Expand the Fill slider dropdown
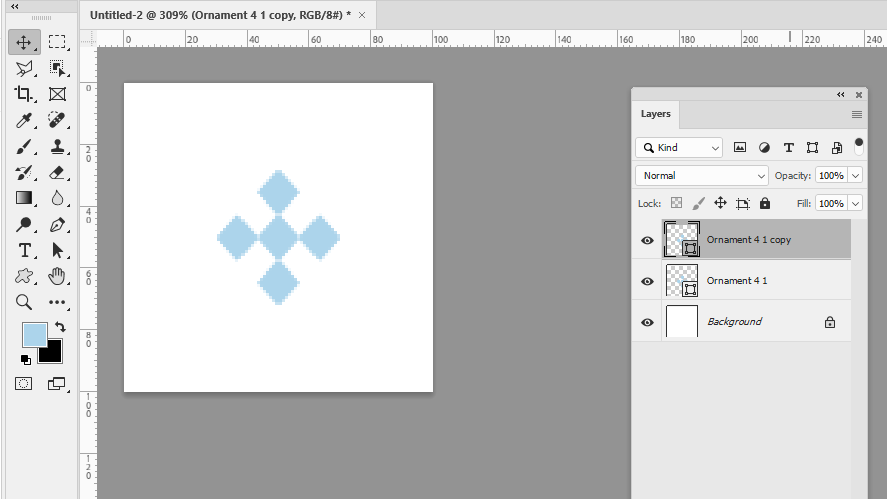This screenshot has width=887, height=499. 855,203
